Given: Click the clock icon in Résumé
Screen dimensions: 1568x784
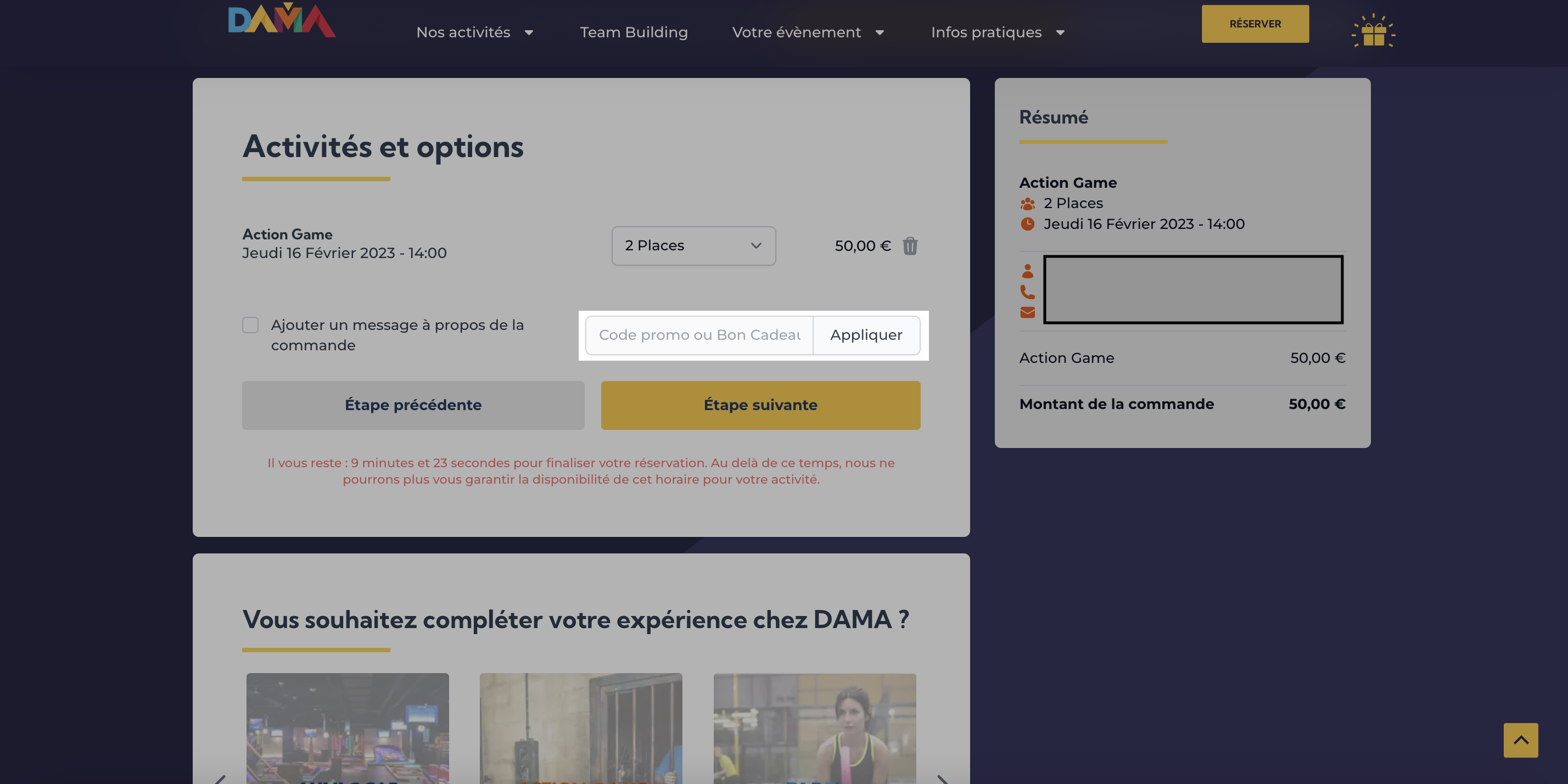Looking at the screenshot, I should [1027, 224].
